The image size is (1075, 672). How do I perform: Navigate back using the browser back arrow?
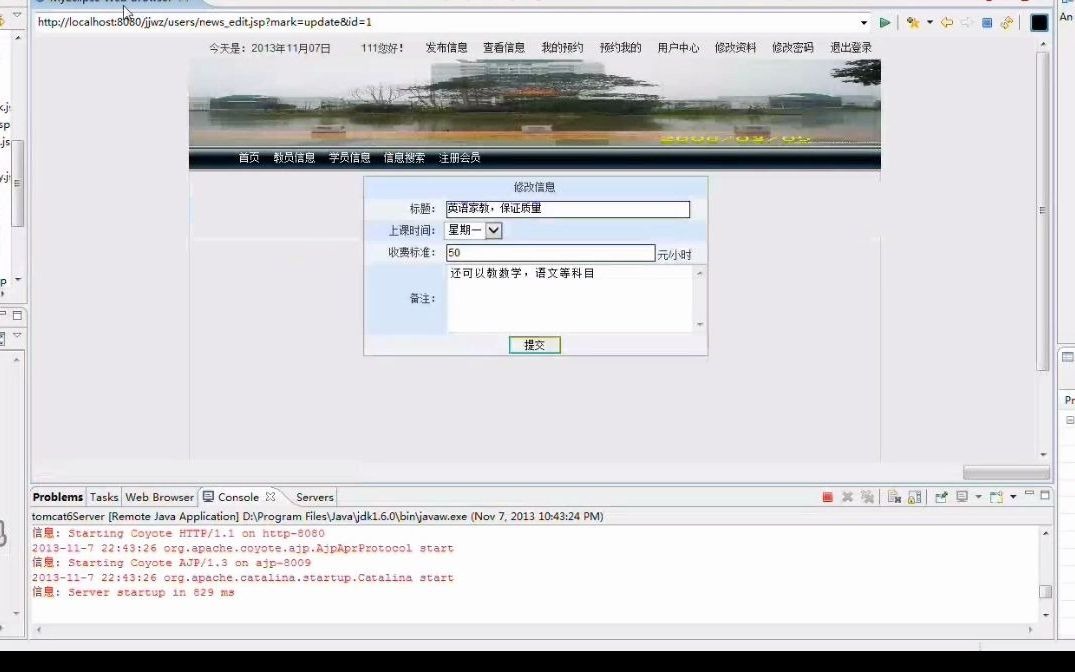point(947,21)
